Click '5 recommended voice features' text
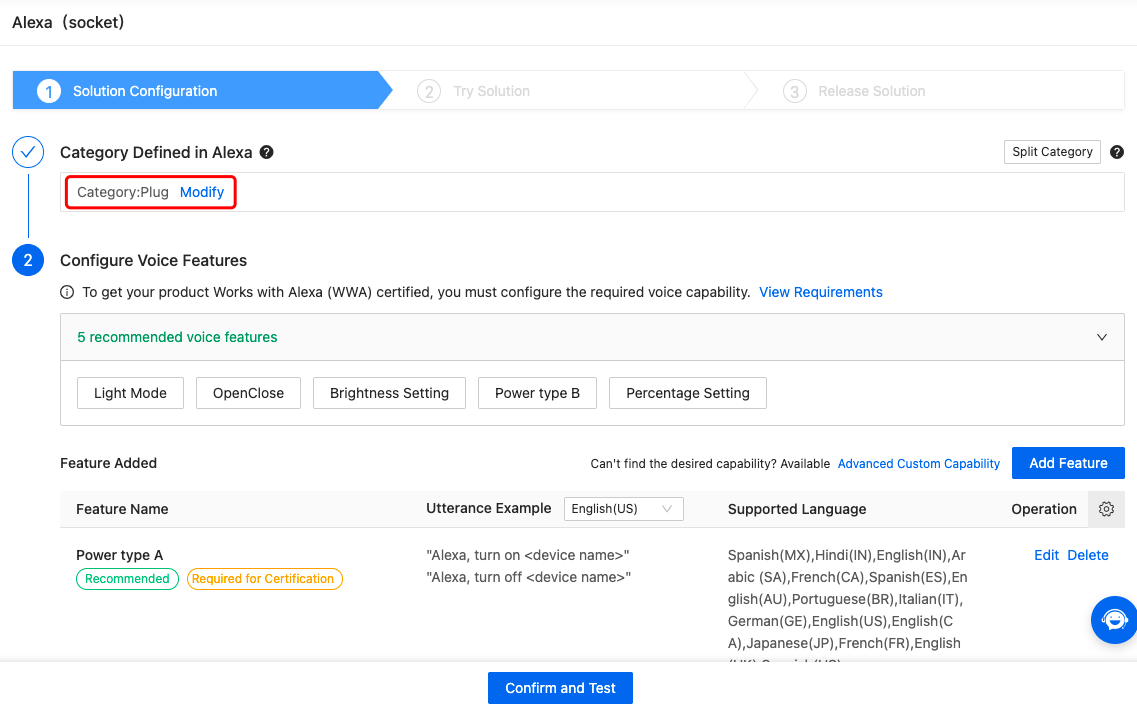Image resolution: width=1137 pixels, height=713 pixels. pos(177,337)
